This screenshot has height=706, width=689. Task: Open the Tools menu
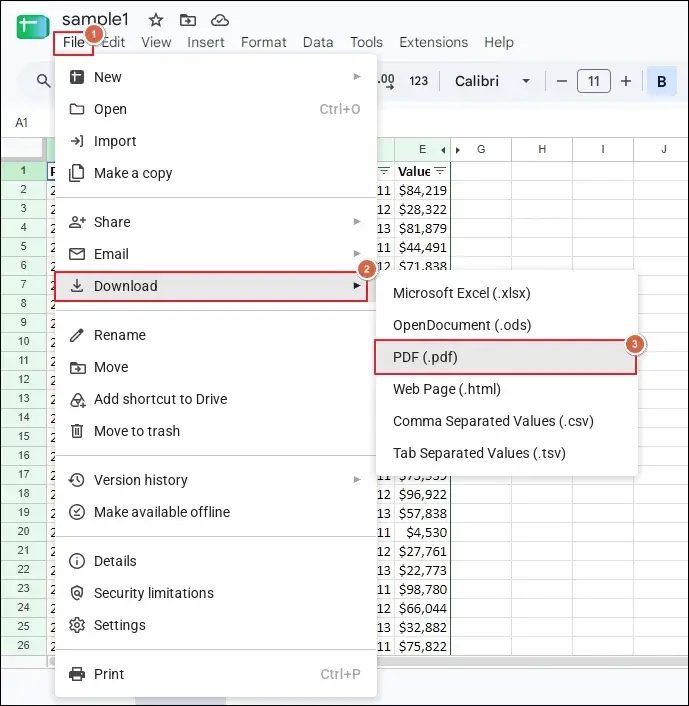366,42
